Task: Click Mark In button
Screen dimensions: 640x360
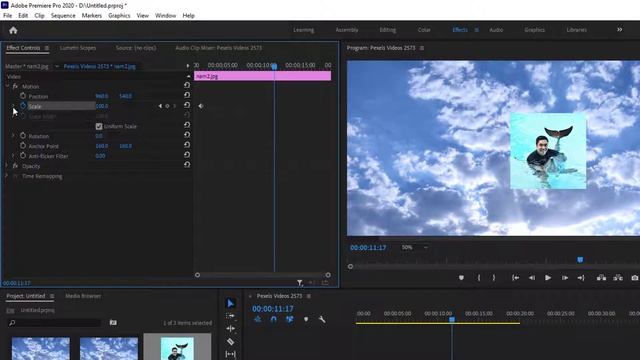Action: point(479,278)
